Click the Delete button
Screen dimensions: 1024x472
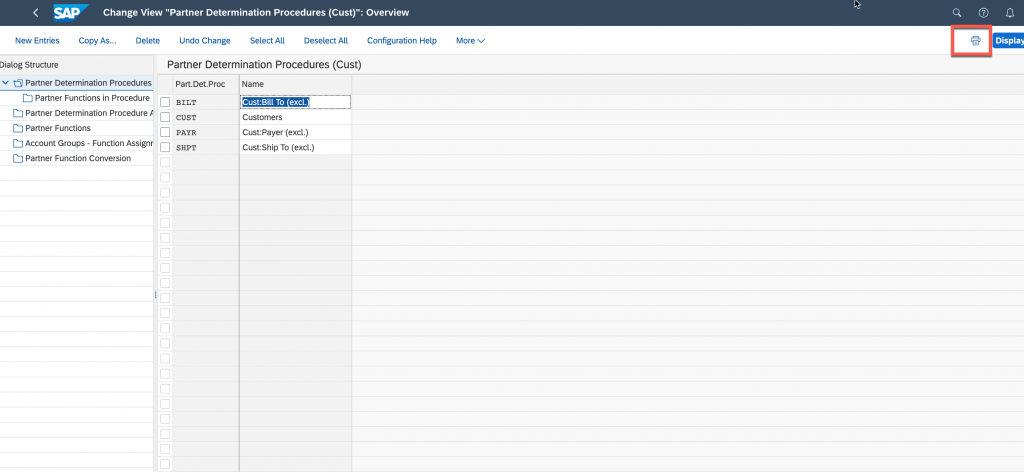click(148, 40)
